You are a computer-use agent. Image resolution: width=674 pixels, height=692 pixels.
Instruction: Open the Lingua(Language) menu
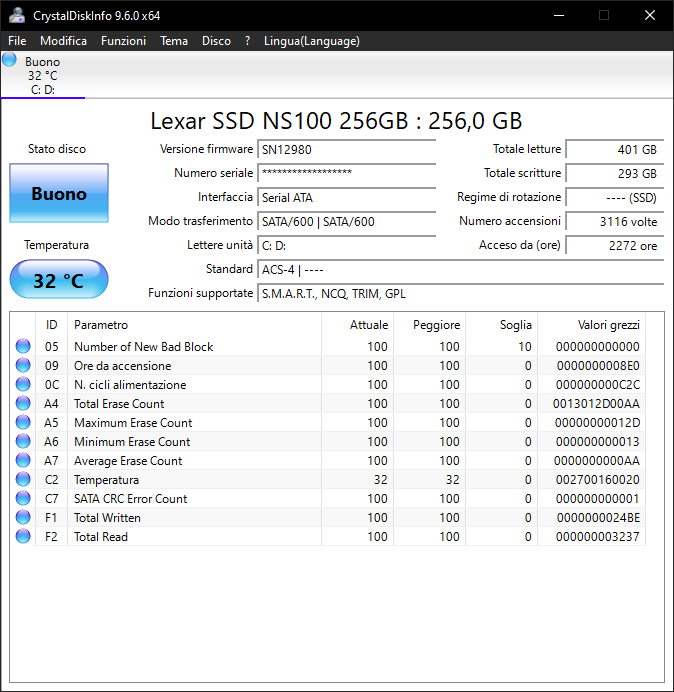[x=312, y=41]
